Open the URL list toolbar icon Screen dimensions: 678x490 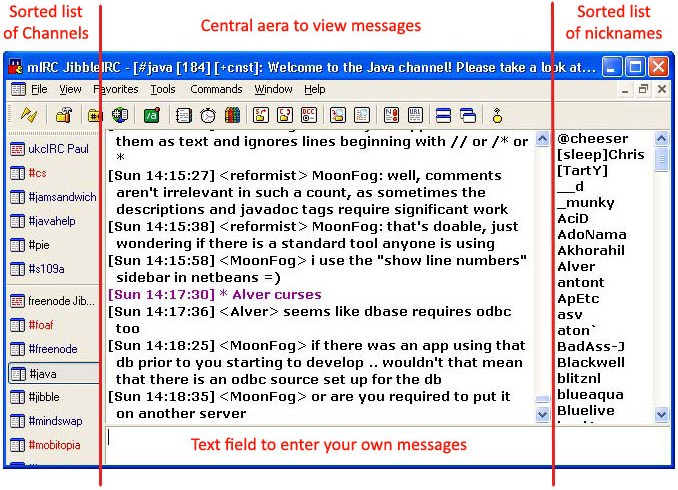pyautogui.click(x=414, y=114)
